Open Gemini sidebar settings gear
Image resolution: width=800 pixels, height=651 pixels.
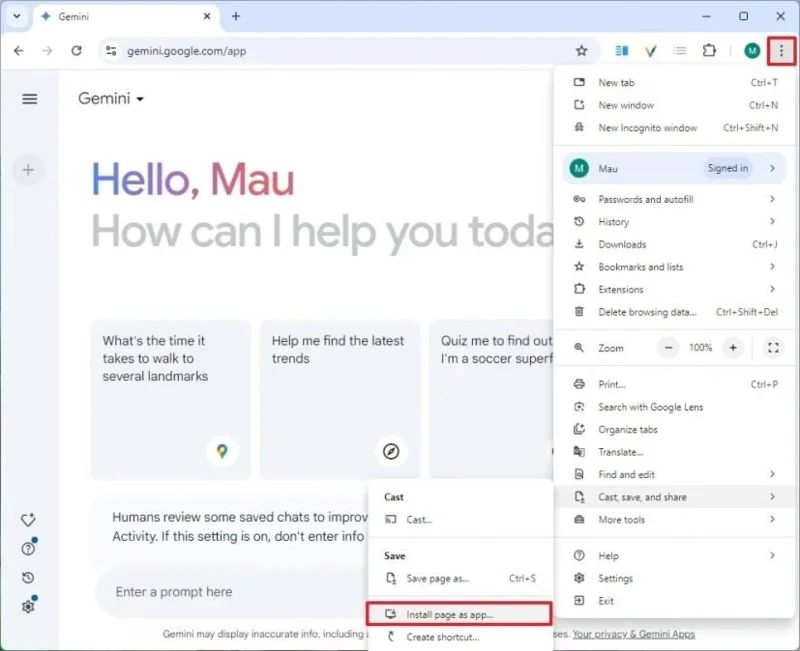(x=28, y=606)
